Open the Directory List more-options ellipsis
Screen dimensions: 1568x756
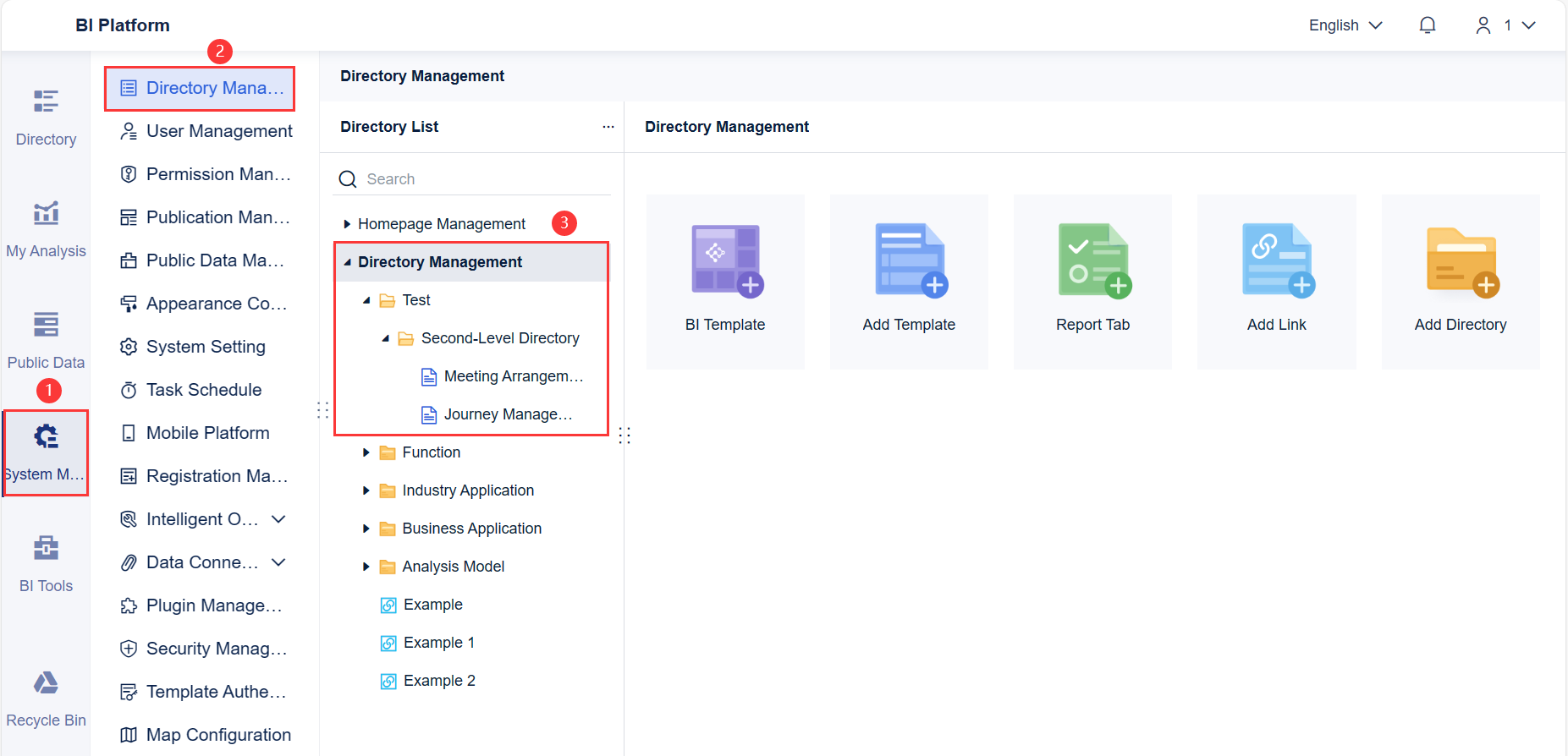[x=608, y=127]
